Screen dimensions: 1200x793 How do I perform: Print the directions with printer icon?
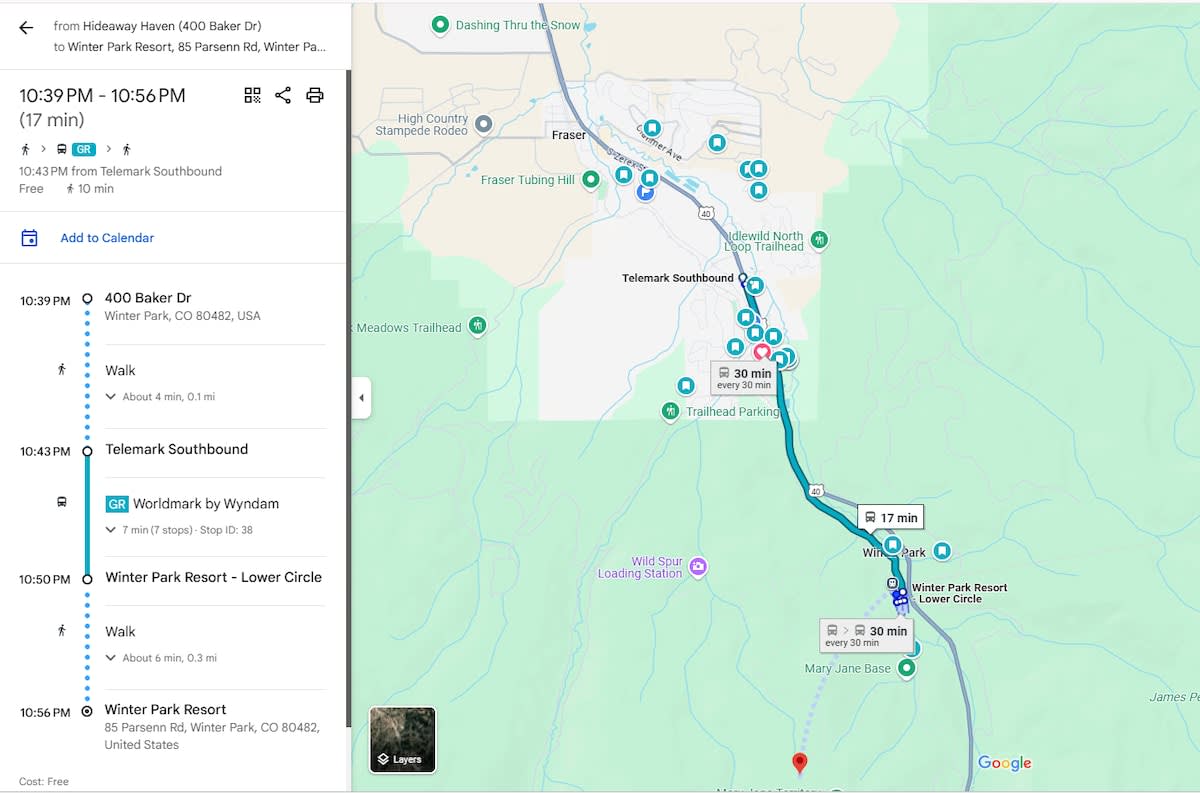[315, 95]
